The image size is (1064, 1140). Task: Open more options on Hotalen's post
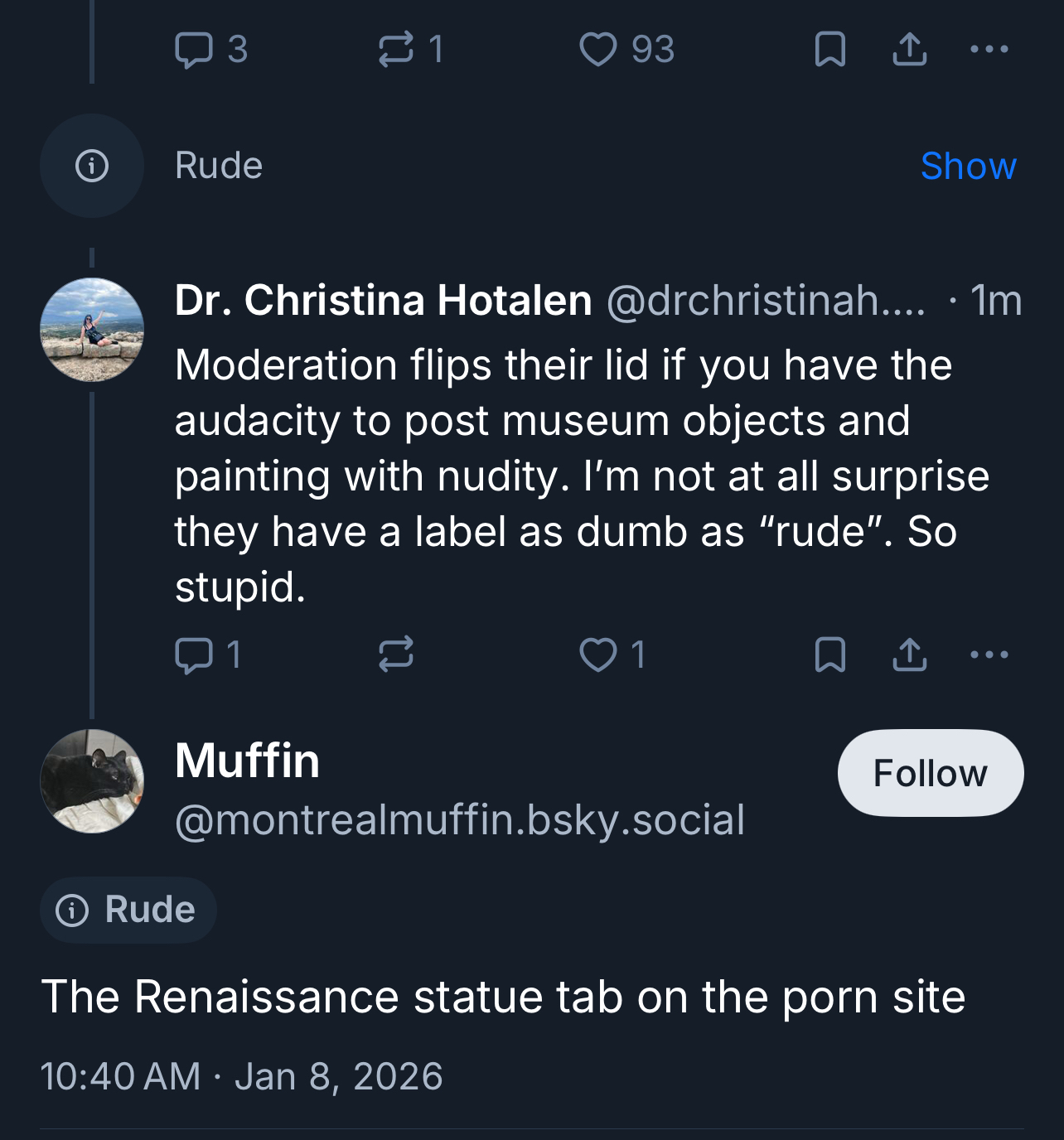tap(989, 655)
